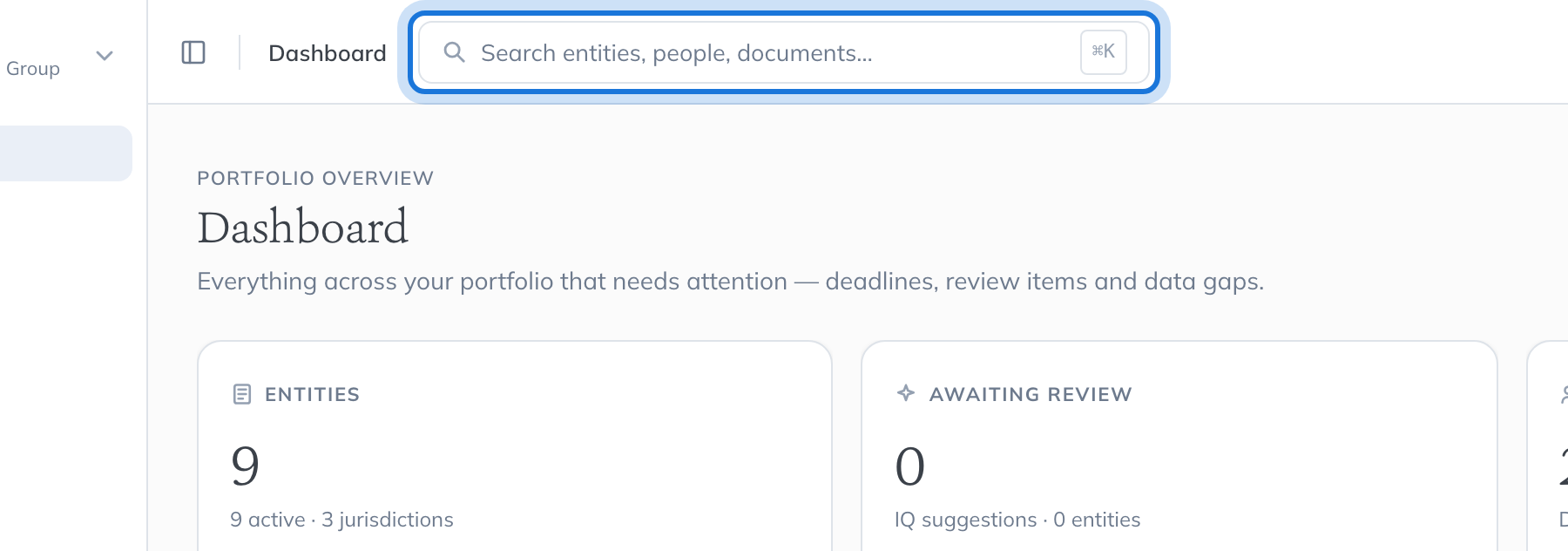Click the Entities card document icon
The height and width of the screenshot is (551, 1568).
pos(242,394)
